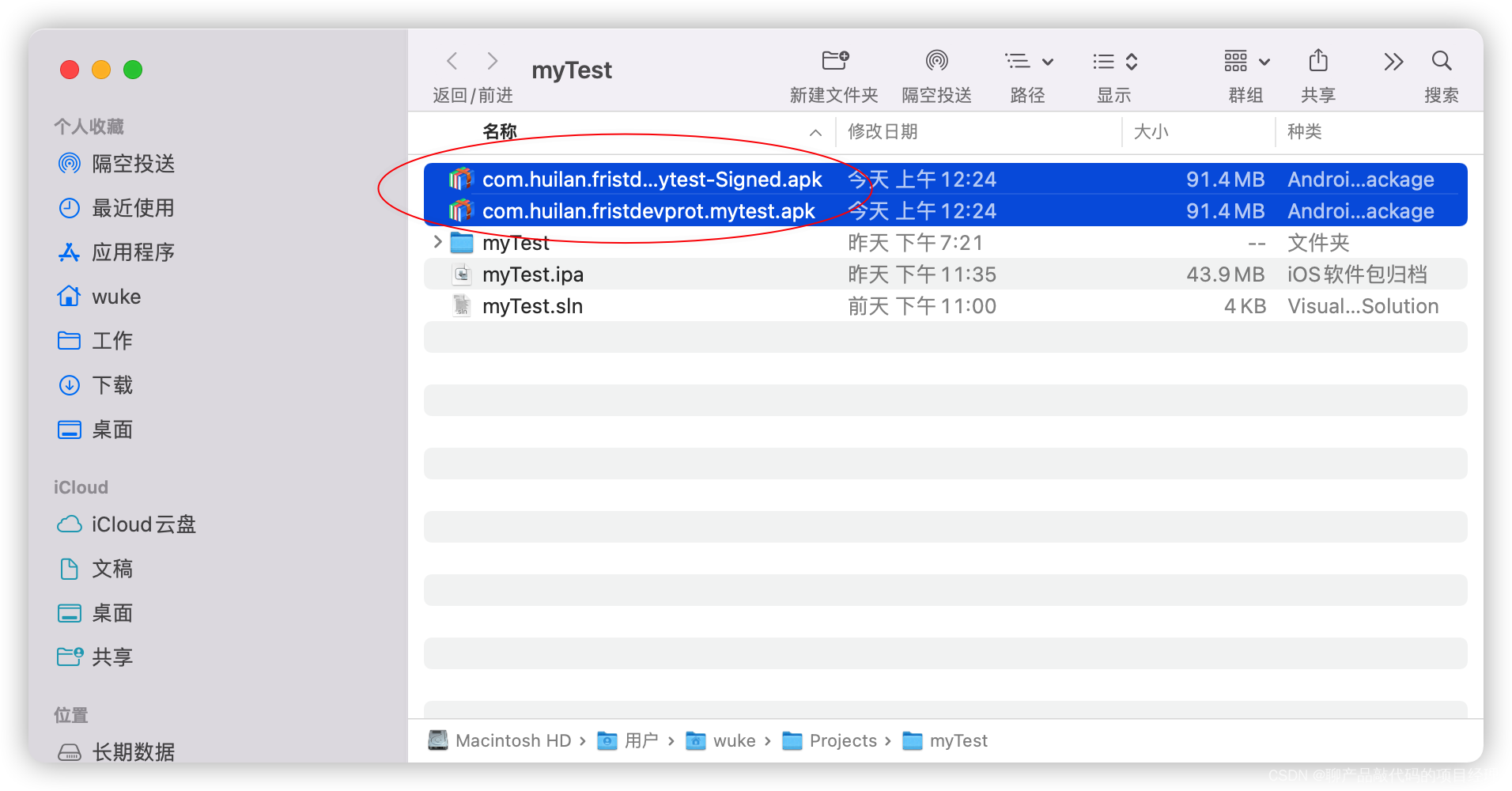The width and height of the screenshot is (1512, 791).
Task: Select the myTest.ipa file
Action: tap(945, 274)
